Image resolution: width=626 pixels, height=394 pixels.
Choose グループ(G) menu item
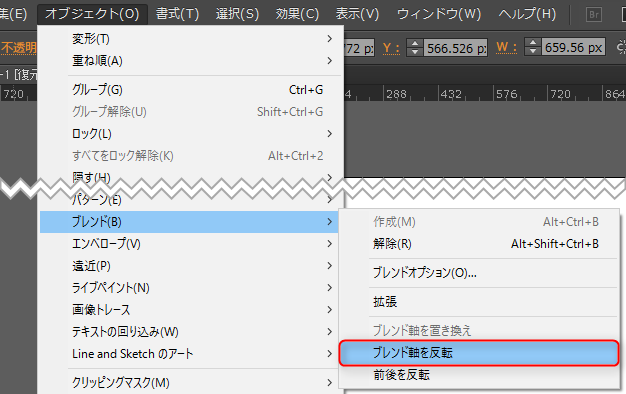pos(190,90)
